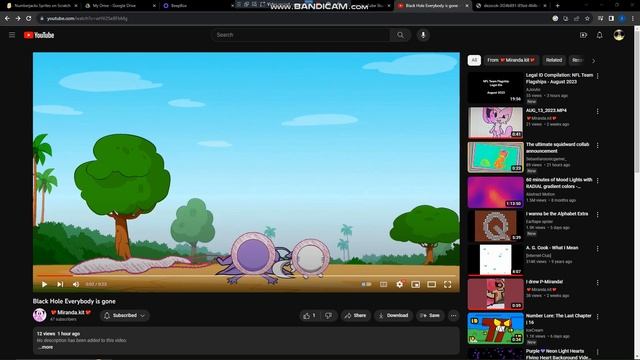Click the search magnifier button
The image size is (640, 360).
pyautogui.click(x=400, y=35)
